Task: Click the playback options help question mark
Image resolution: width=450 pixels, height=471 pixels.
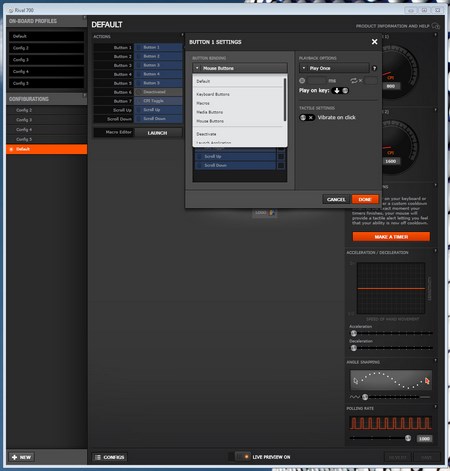Action: (374, 68)
